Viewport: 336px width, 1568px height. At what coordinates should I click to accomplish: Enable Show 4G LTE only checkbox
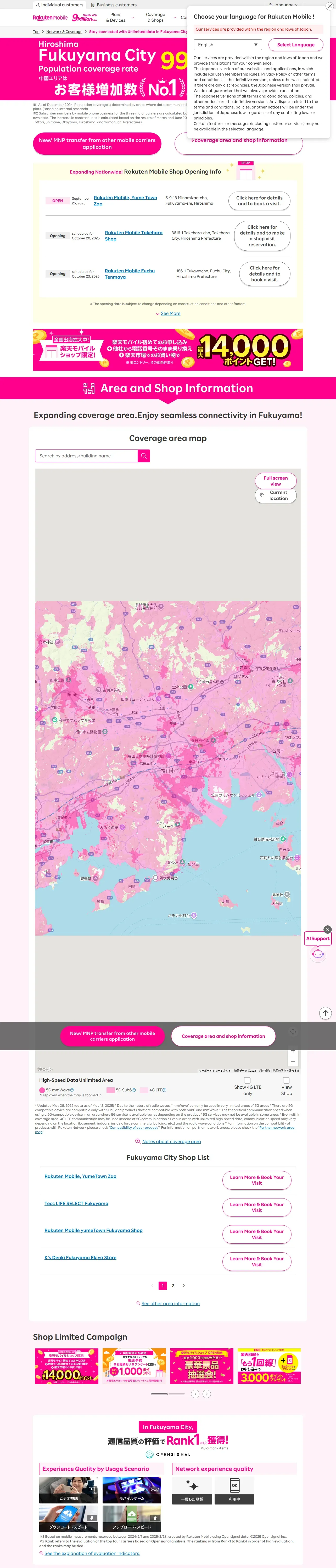click(x=247, y=1080)
